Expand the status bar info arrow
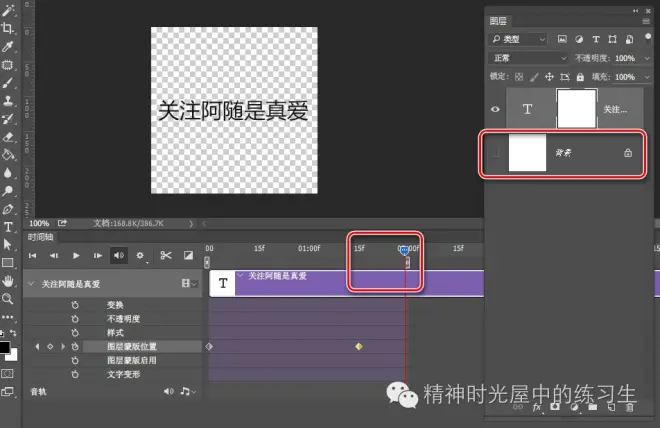 coord(191,223)
